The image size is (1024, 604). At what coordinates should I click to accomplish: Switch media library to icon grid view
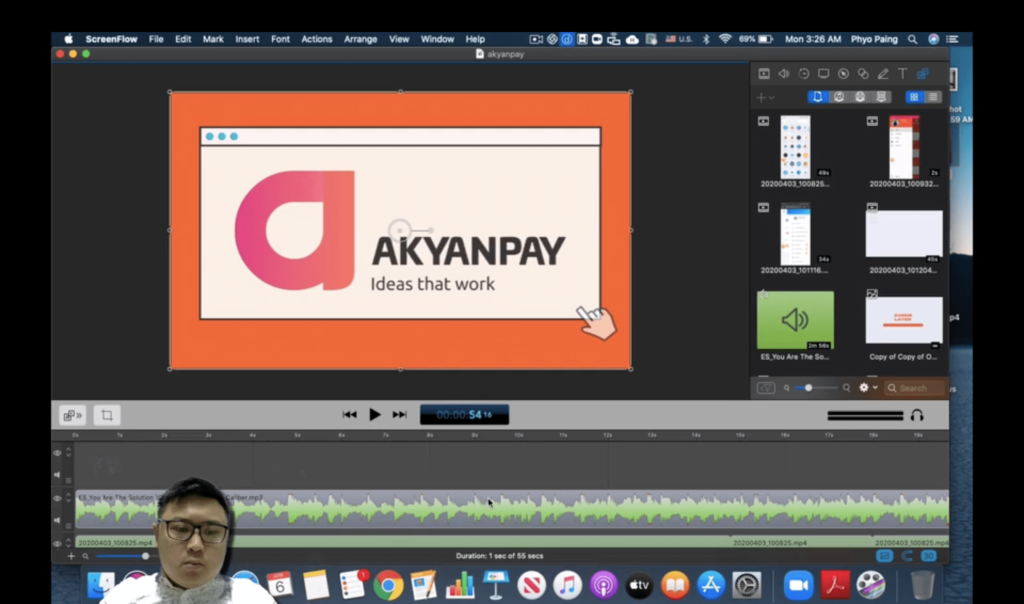pos(914,97)
